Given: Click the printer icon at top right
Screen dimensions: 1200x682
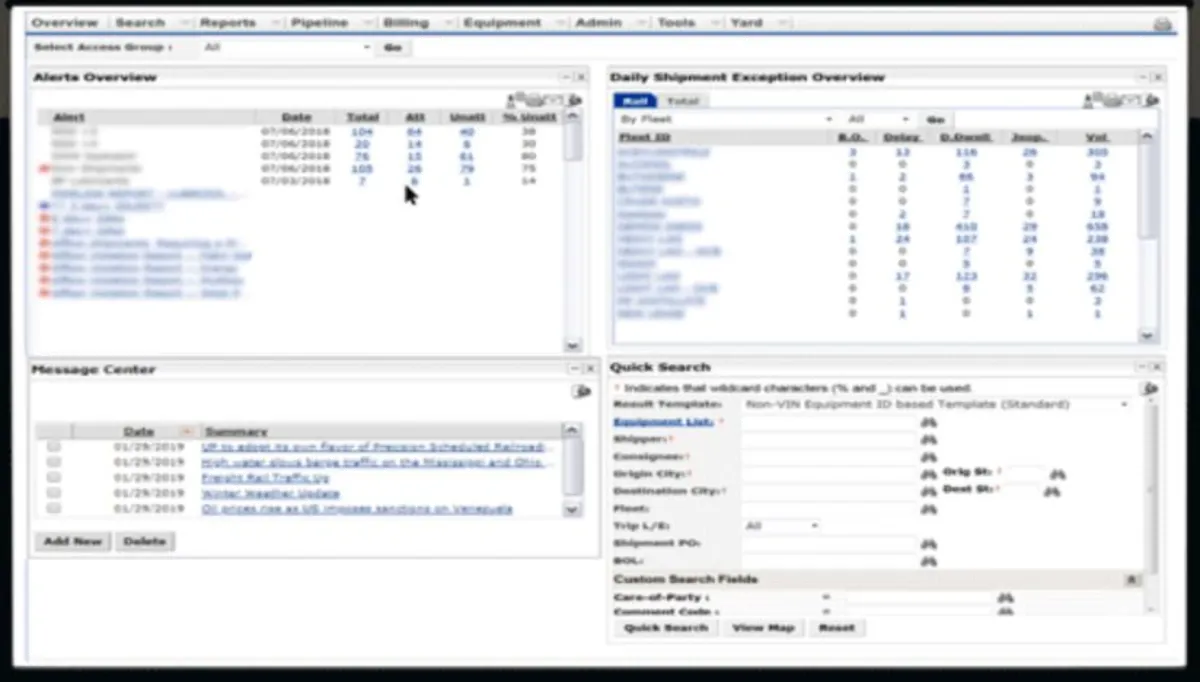Looking at the screenshot, I should (1162, 24).
